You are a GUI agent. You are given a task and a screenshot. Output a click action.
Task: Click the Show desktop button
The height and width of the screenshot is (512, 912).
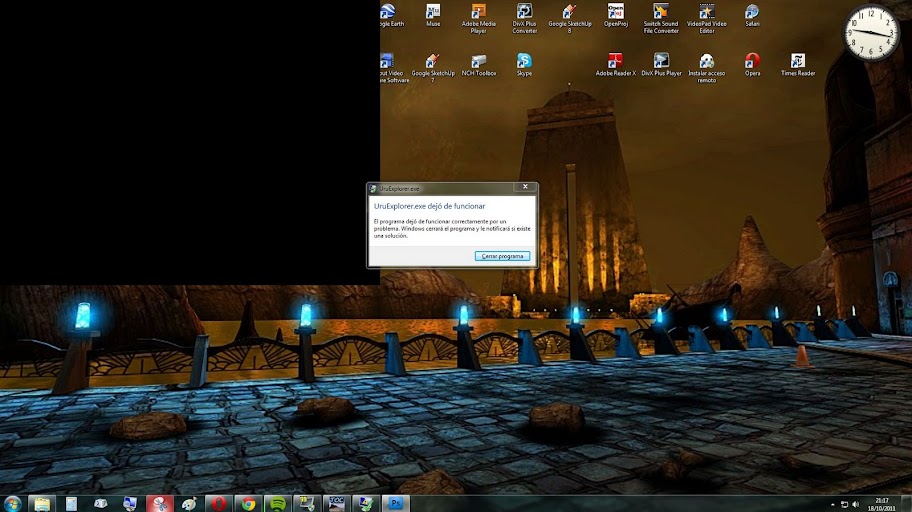(x=906, y=504)
